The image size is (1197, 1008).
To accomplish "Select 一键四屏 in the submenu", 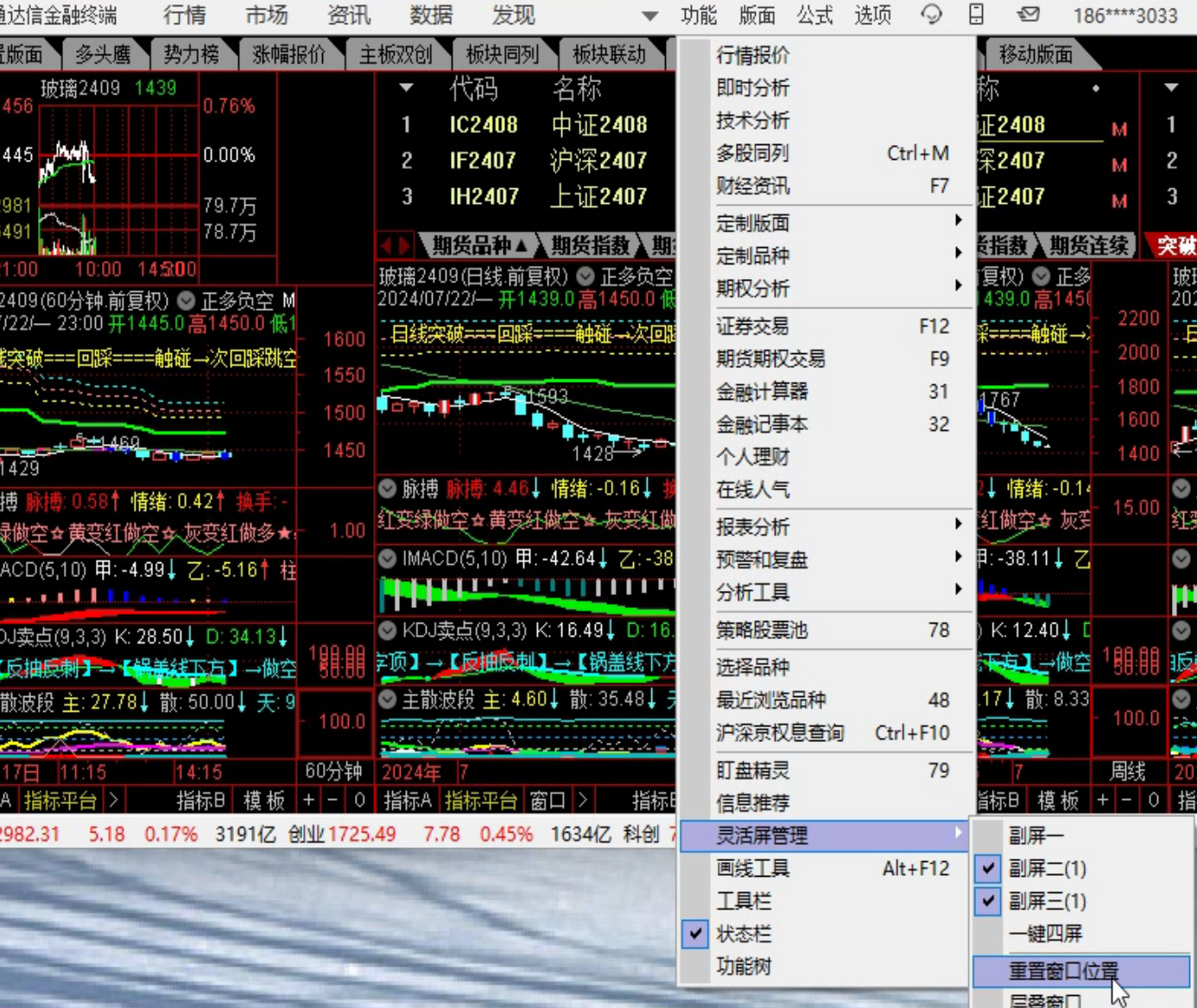I will point(1082,934).
